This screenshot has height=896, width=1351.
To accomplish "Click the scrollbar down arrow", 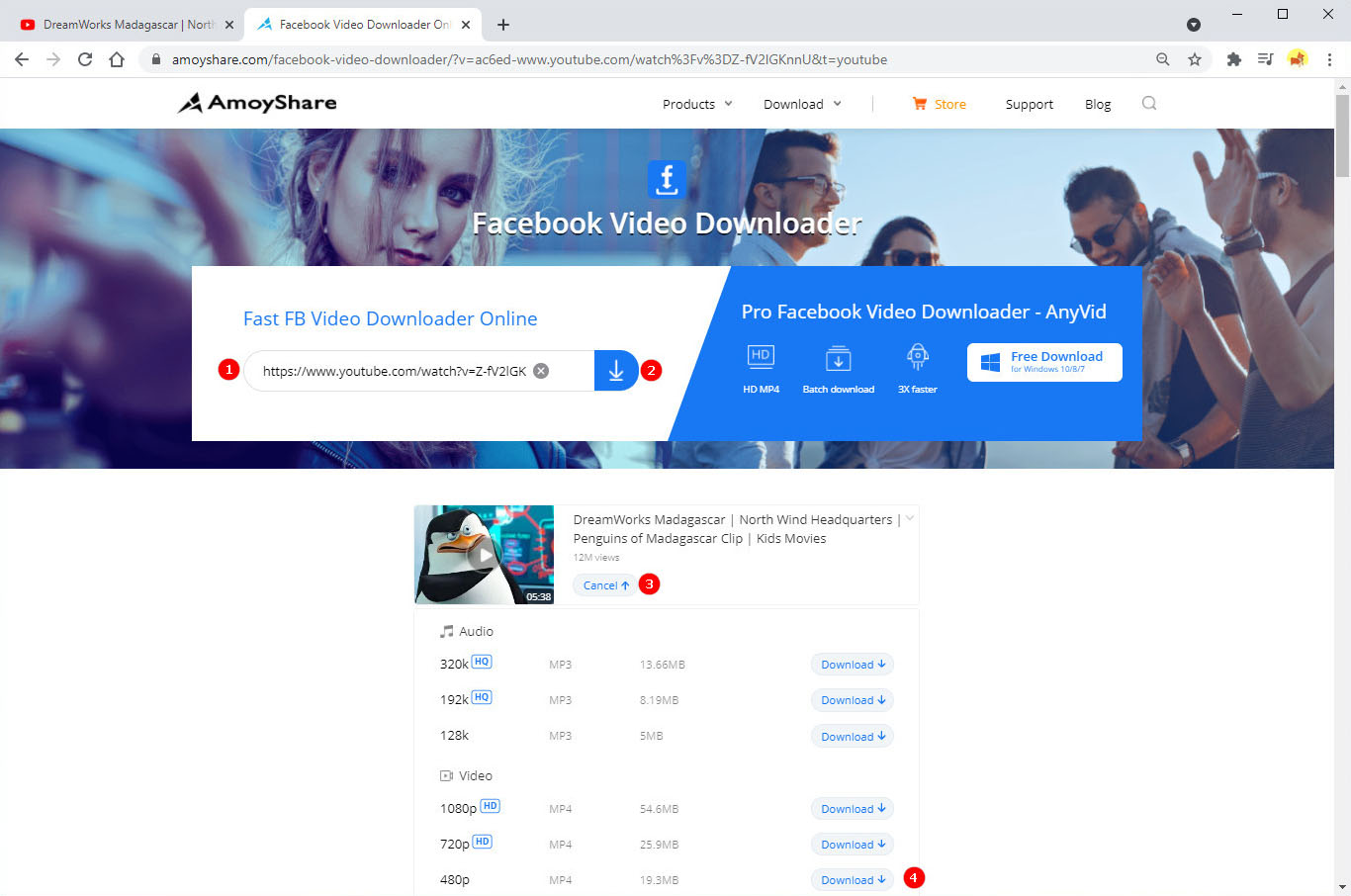I will 1342,887.
